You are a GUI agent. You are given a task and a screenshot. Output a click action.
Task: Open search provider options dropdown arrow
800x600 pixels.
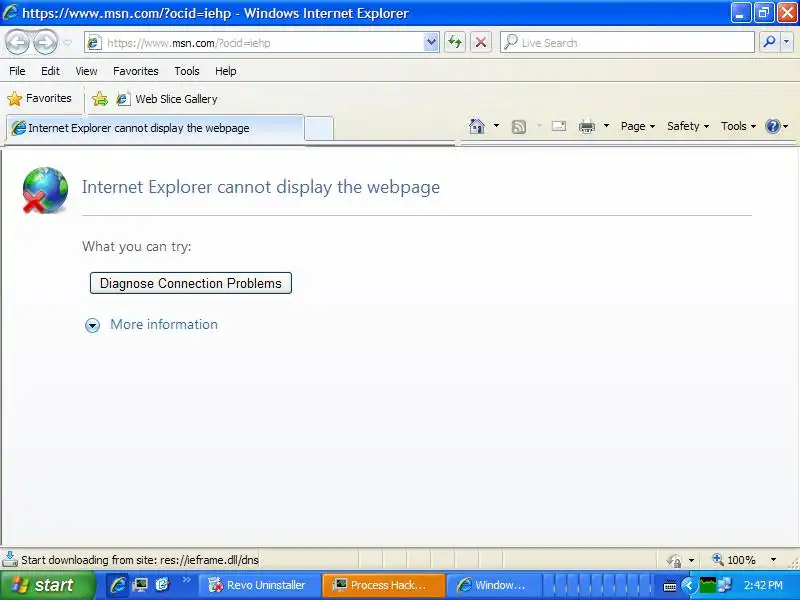coord(787,42)
